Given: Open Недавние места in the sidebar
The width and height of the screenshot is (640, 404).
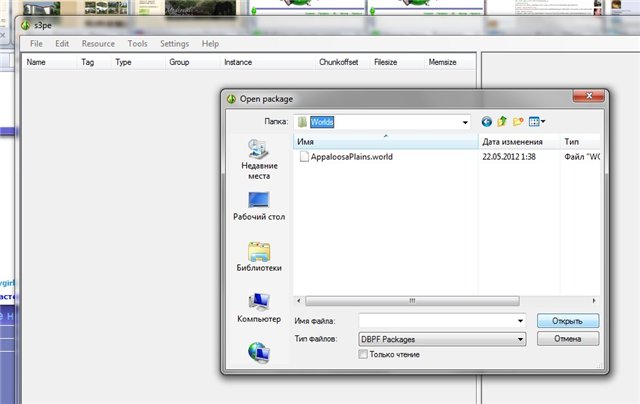Looking at the screenshot, I should point(259,158).
